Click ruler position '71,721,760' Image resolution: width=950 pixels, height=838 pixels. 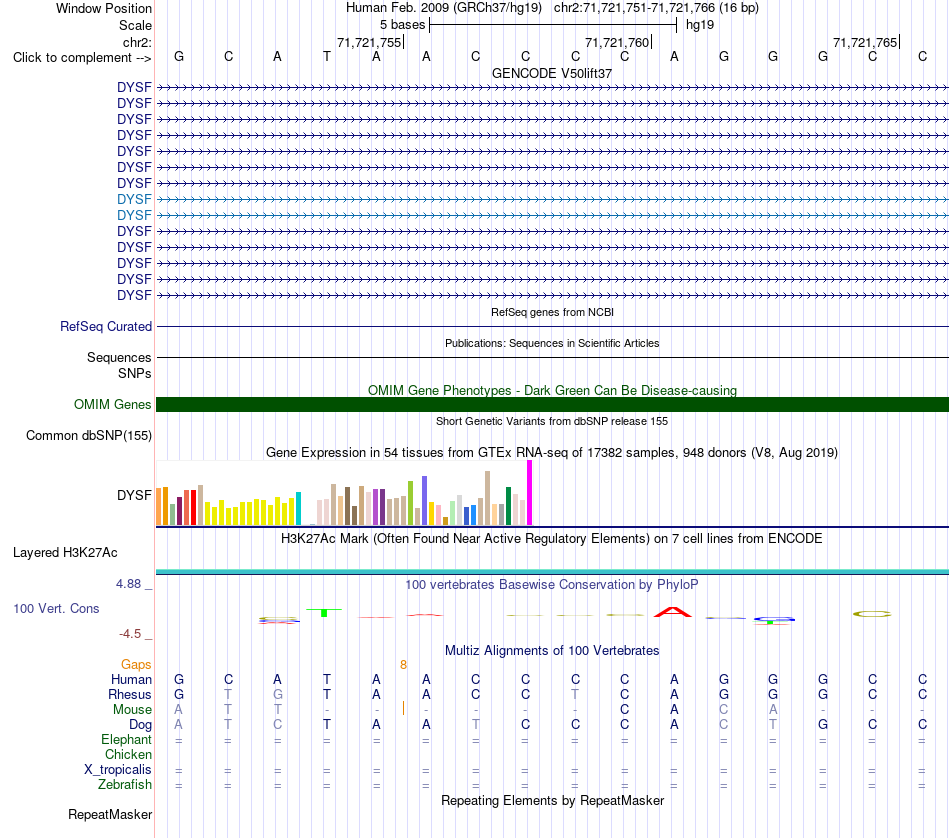[x=617, y=42]
